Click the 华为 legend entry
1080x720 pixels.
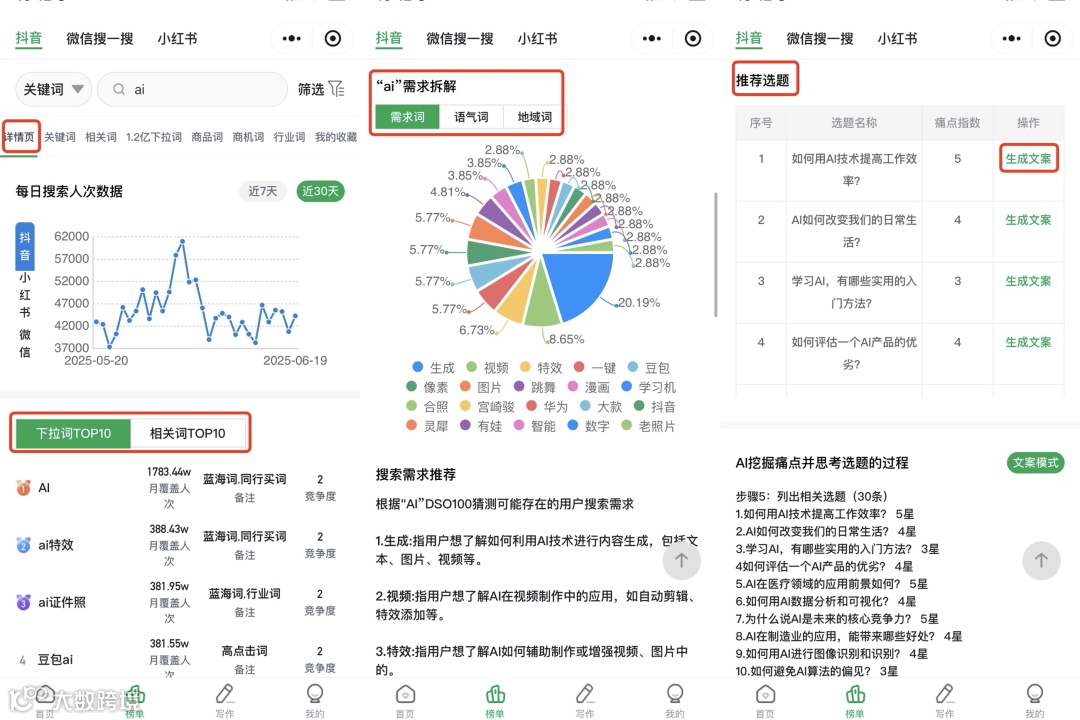click(x=548, y=407)
